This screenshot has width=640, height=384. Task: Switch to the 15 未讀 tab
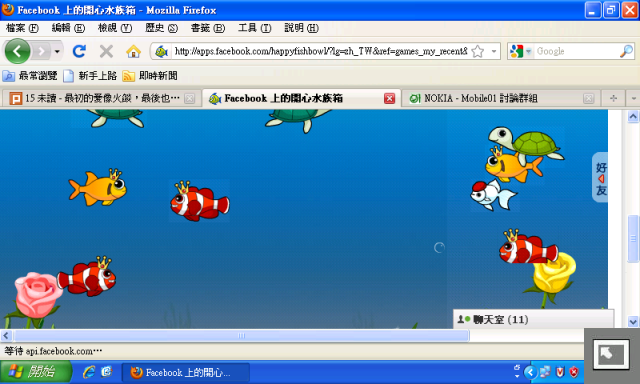pyautogui.click(x=101, y=98)
